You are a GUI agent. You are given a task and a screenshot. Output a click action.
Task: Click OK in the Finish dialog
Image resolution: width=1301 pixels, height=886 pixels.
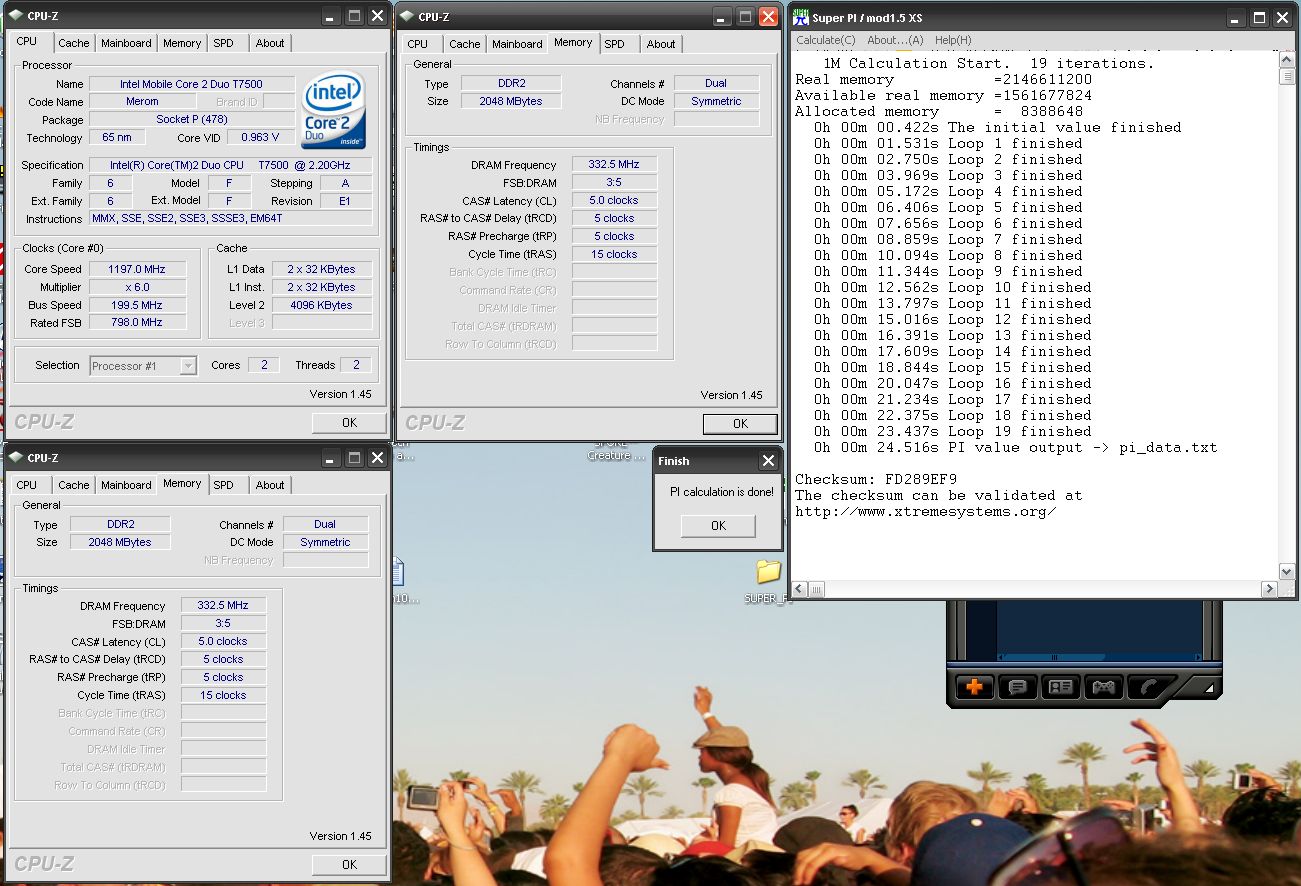pyautogui.click(x=718, y=525)
